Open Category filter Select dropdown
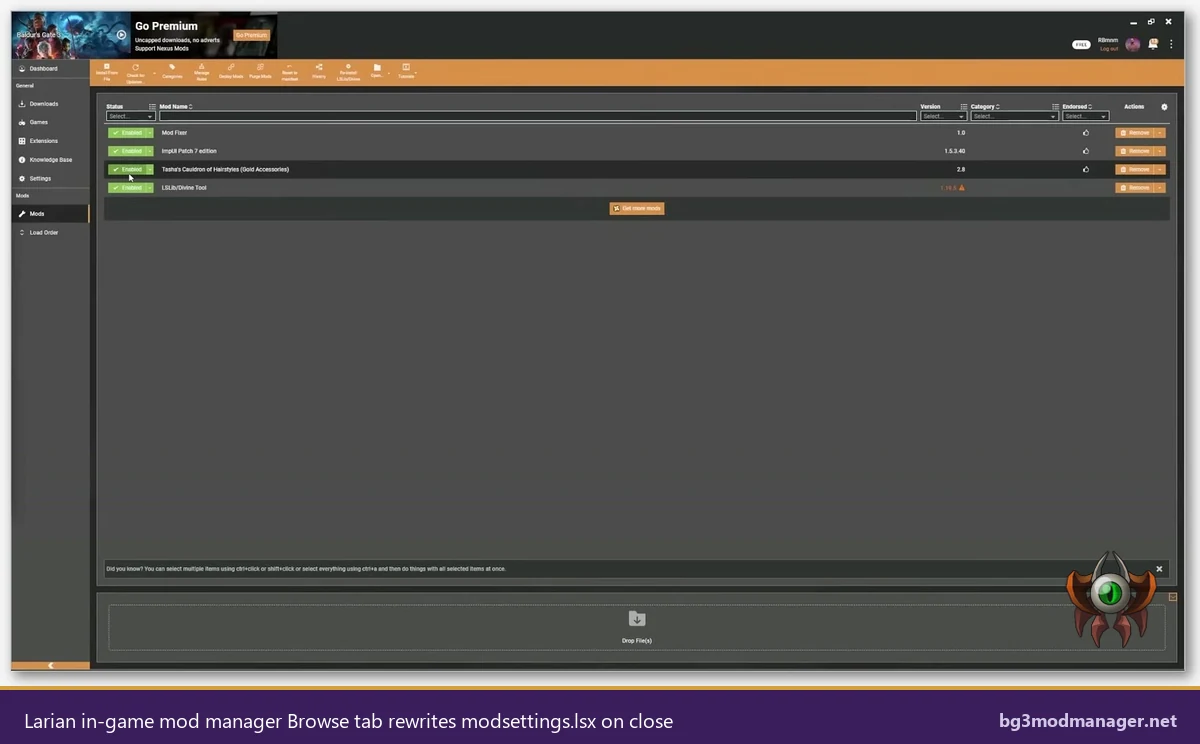 click(x=1014, y=116)
